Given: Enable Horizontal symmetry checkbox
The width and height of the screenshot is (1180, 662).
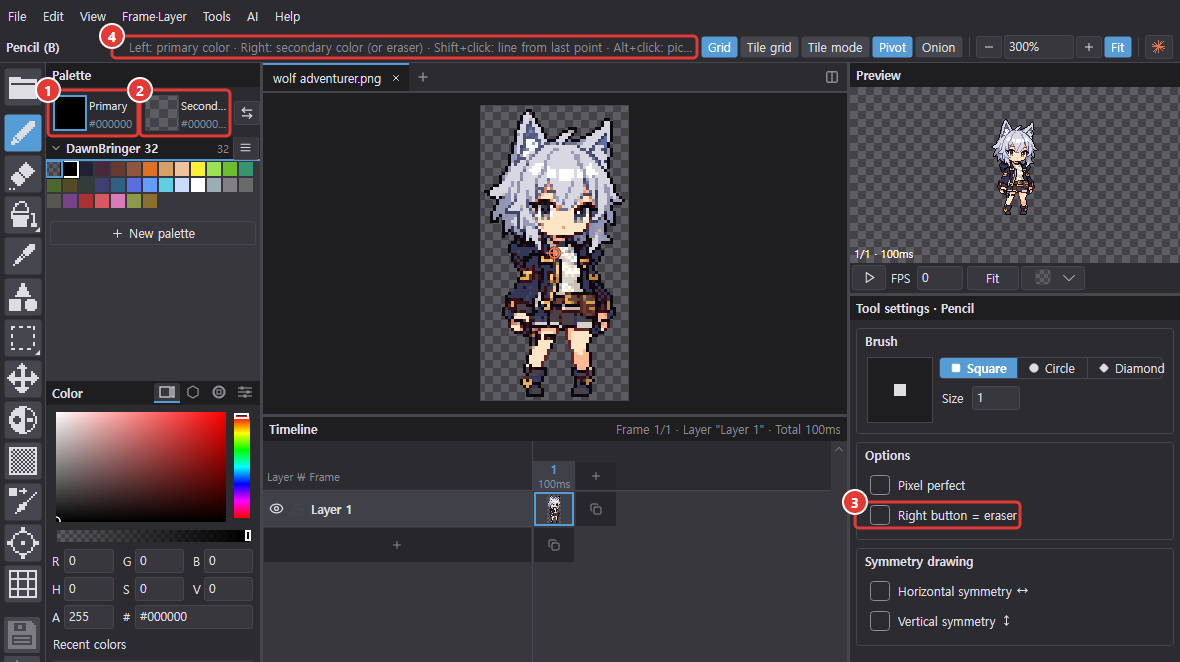Looking at the screenshot, I should 880,591.
